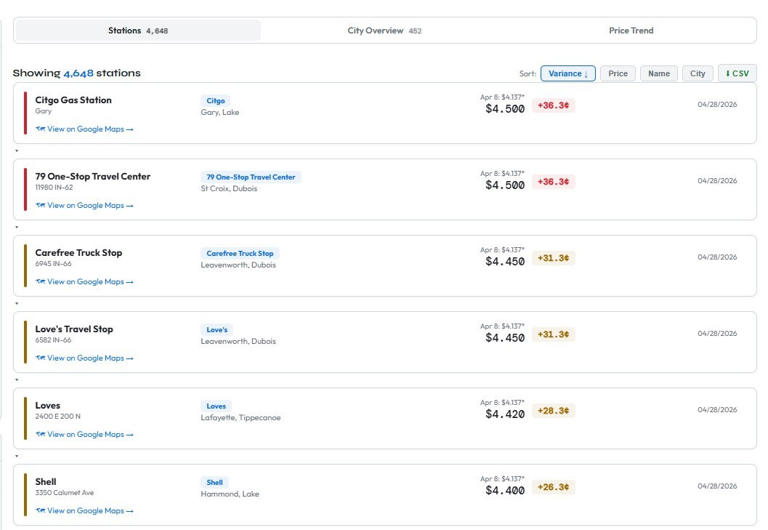Open the View on Google Maps link for Shell
Screen dimensions: 768x530
[90, 511]
